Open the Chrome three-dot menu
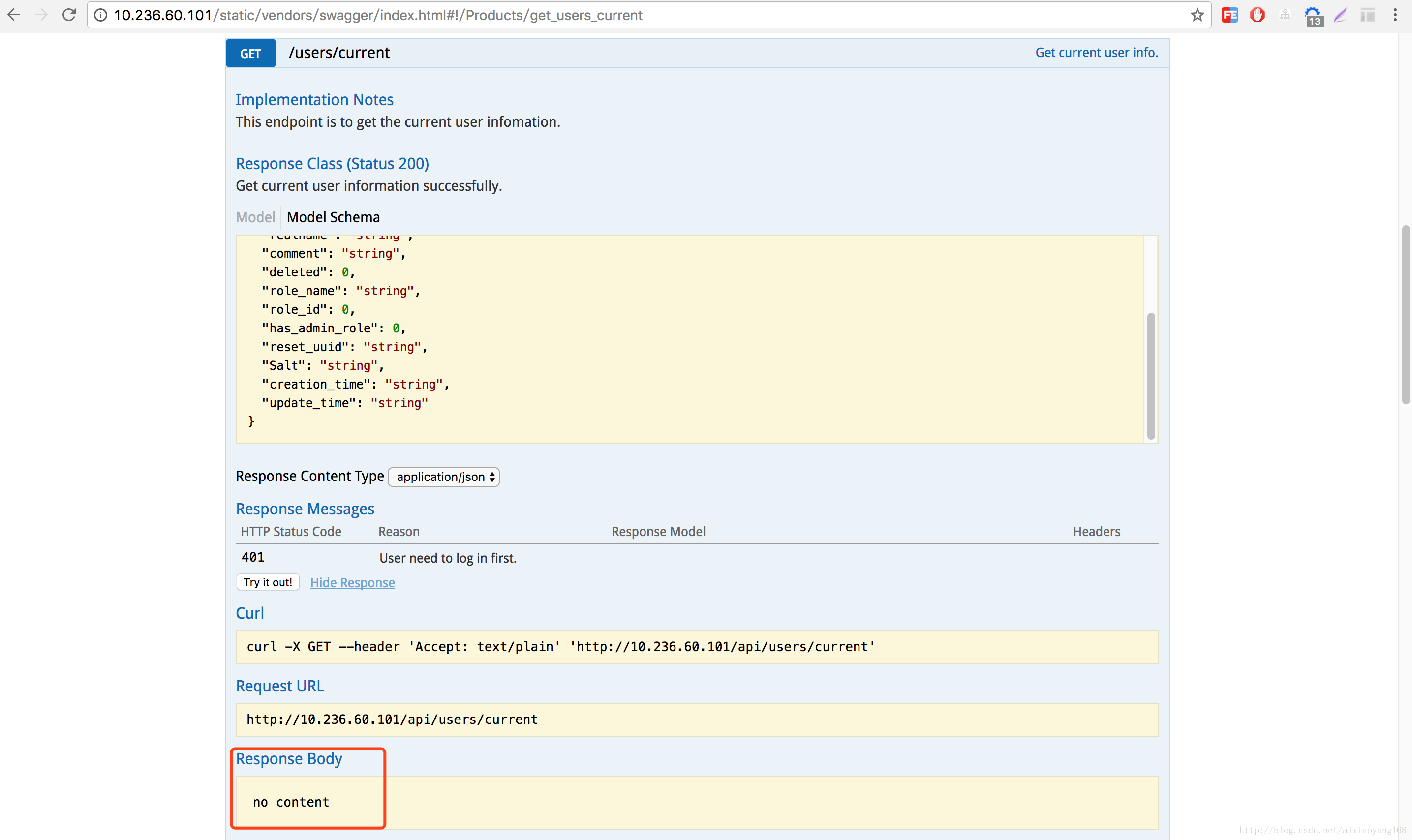Screen dimensions: 1412x840 pos(1395,15)
